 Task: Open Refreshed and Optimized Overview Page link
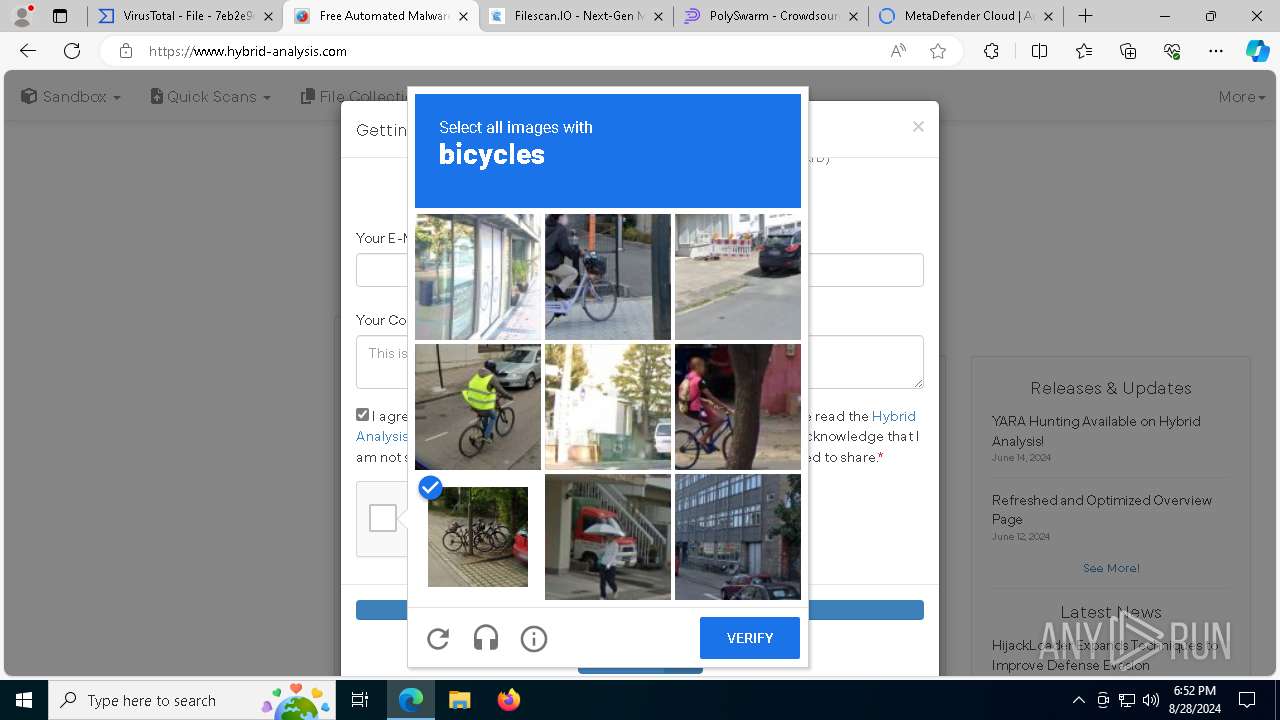1102,510
